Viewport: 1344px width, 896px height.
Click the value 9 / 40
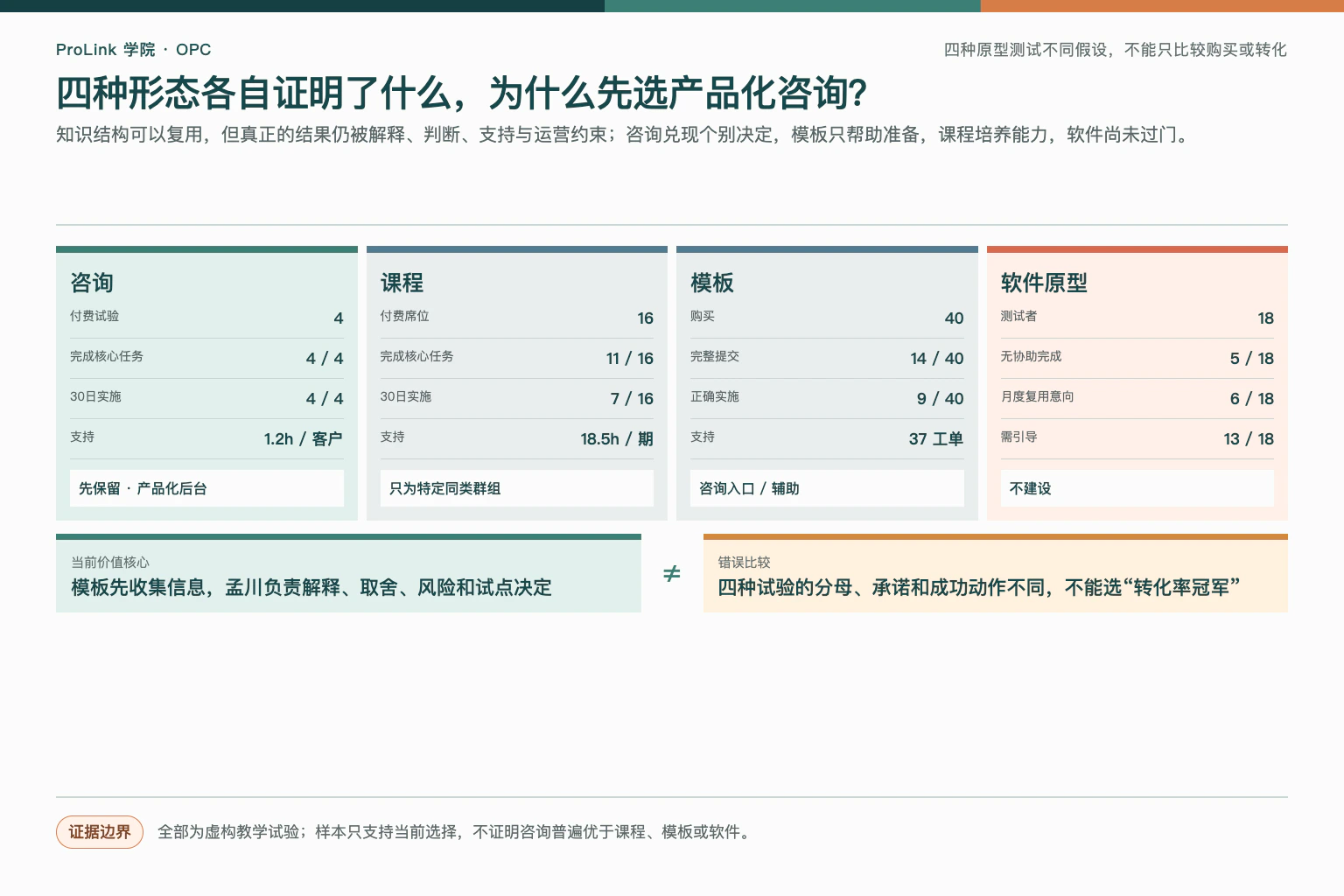tap(941, 399)
